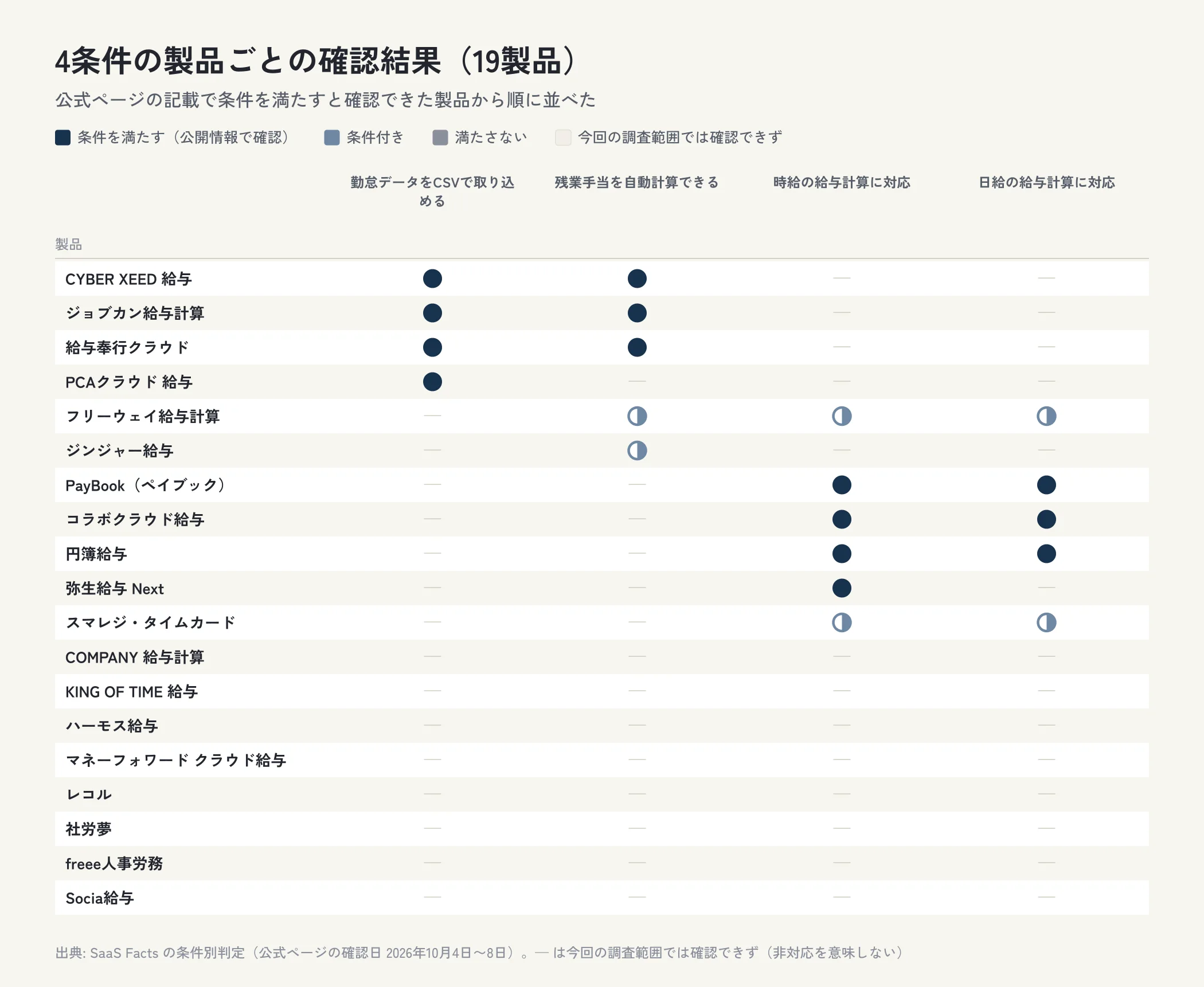Click the 時給の給与計算に対応 column header
1204x987 pixels.
842,182
